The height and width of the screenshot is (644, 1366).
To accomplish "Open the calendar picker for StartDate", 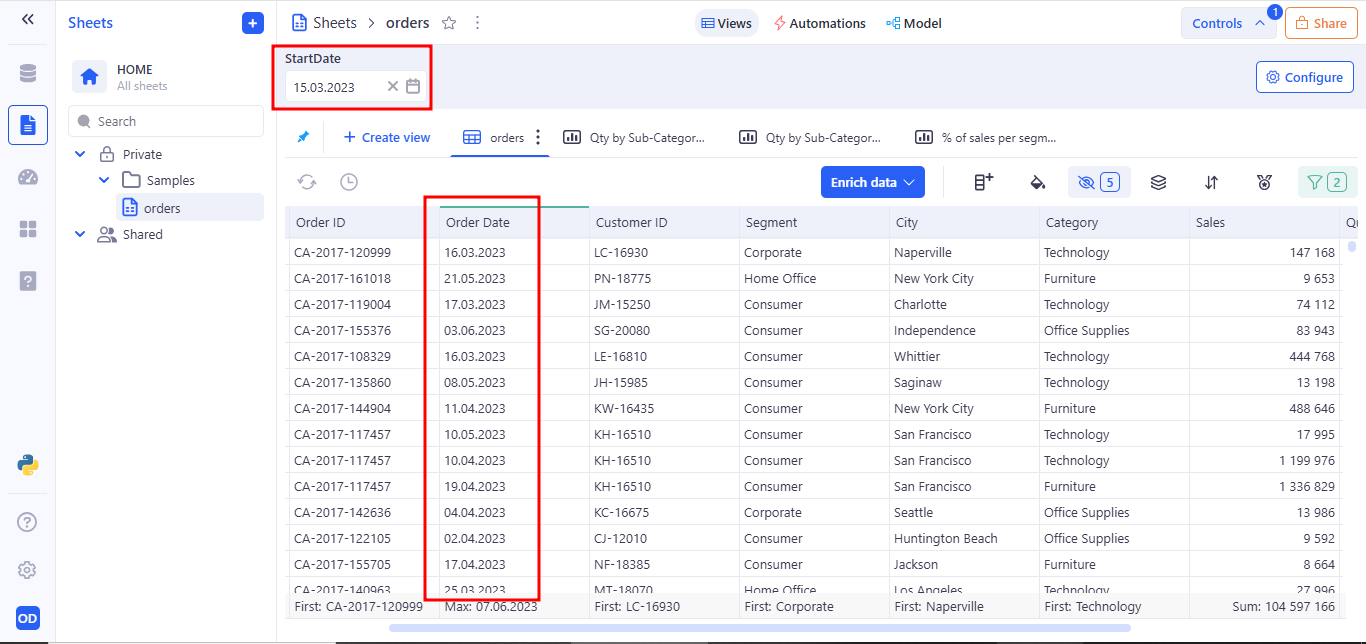I will click(x=413, y=87).
